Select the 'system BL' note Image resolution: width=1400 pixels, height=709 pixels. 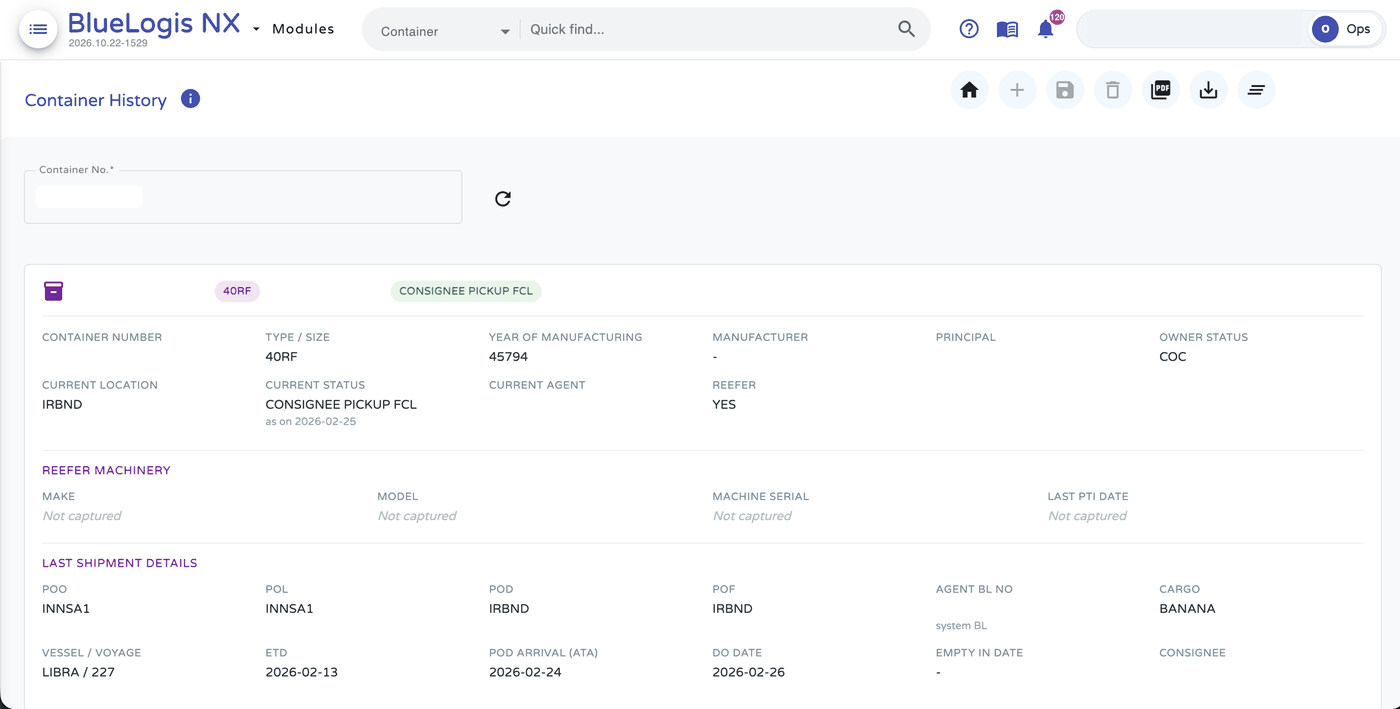tap(961, 626)
